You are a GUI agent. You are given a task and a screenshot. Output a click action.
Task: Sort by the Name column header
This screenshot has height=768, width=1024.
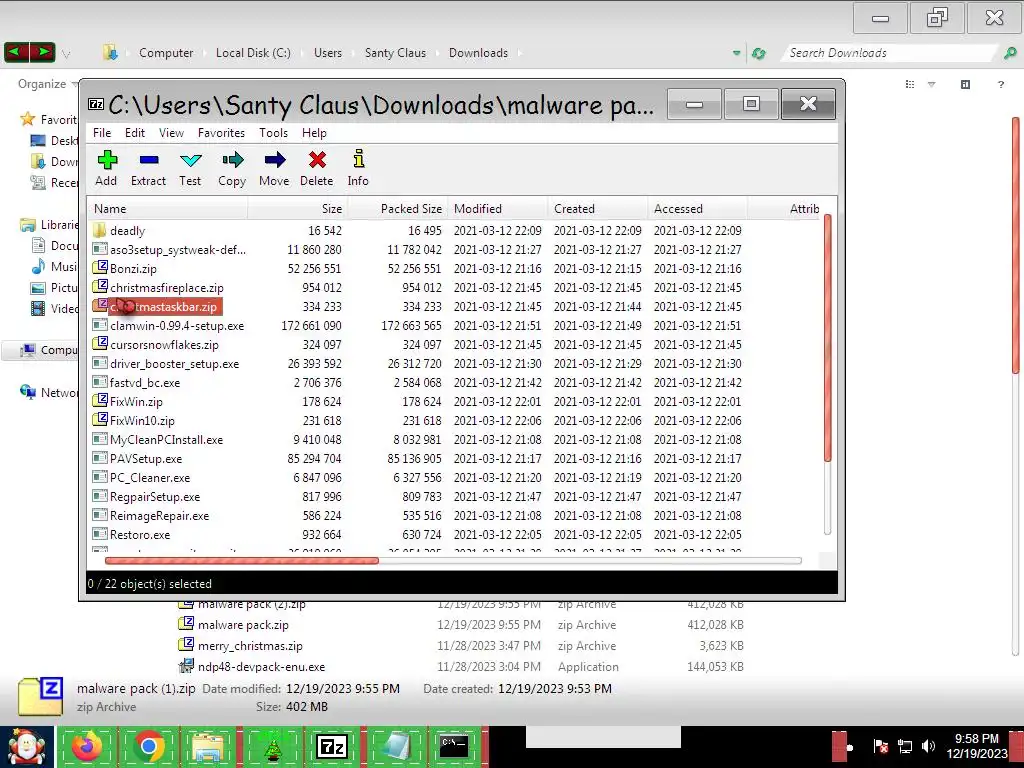coord(167,209)
